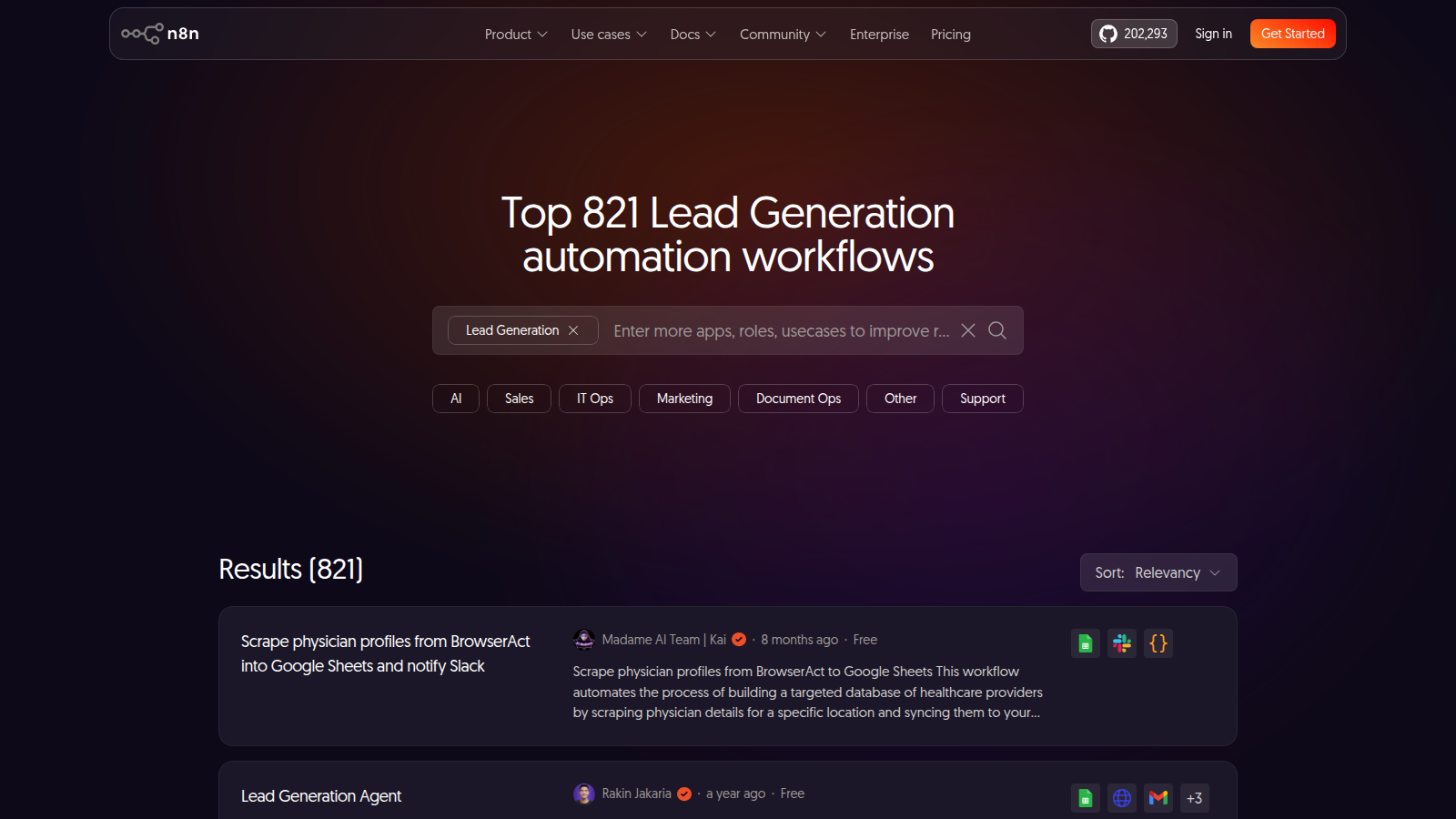Click the 'Results (821)' heading
The image size is (1456, 819).
[x=291, y=569]
